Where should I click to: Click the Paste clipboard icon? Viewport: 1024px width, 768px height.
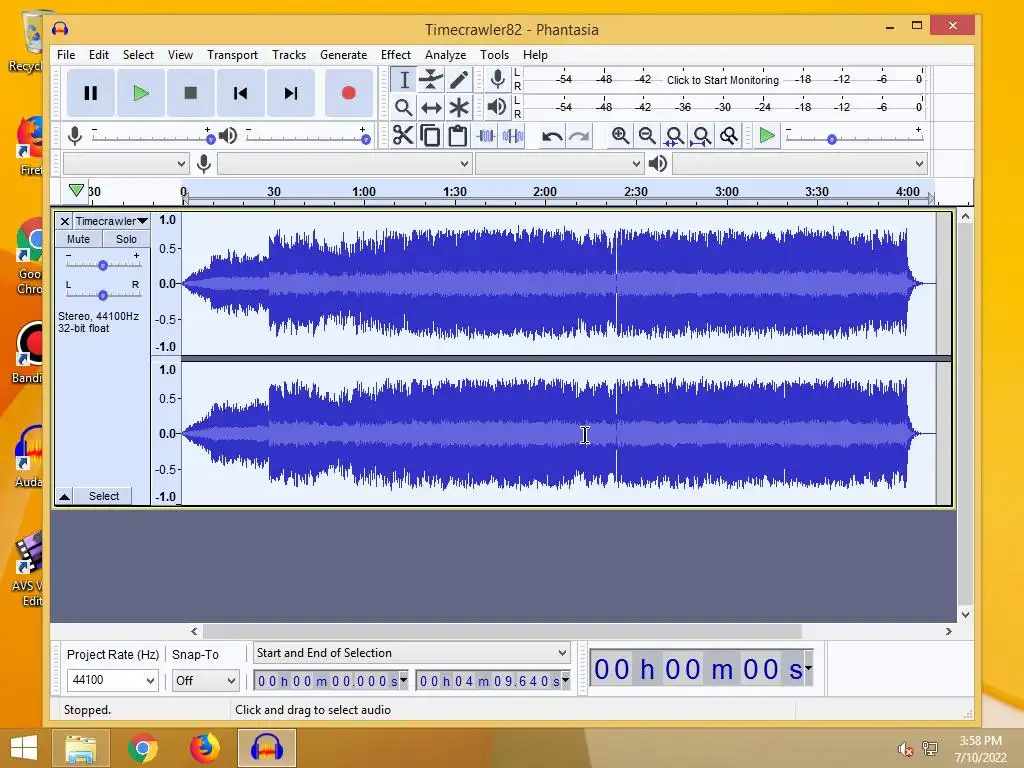(458, 136)
